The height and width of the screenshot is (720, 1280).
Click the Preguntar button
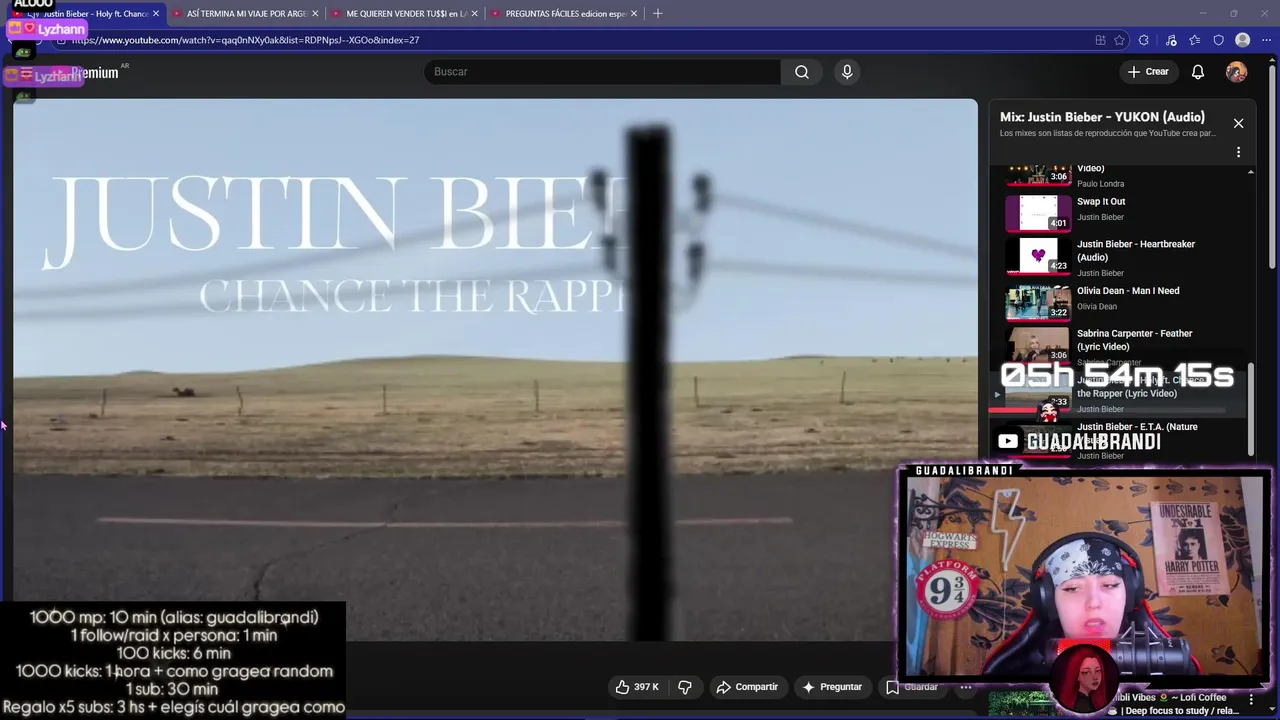coord(832,687)
